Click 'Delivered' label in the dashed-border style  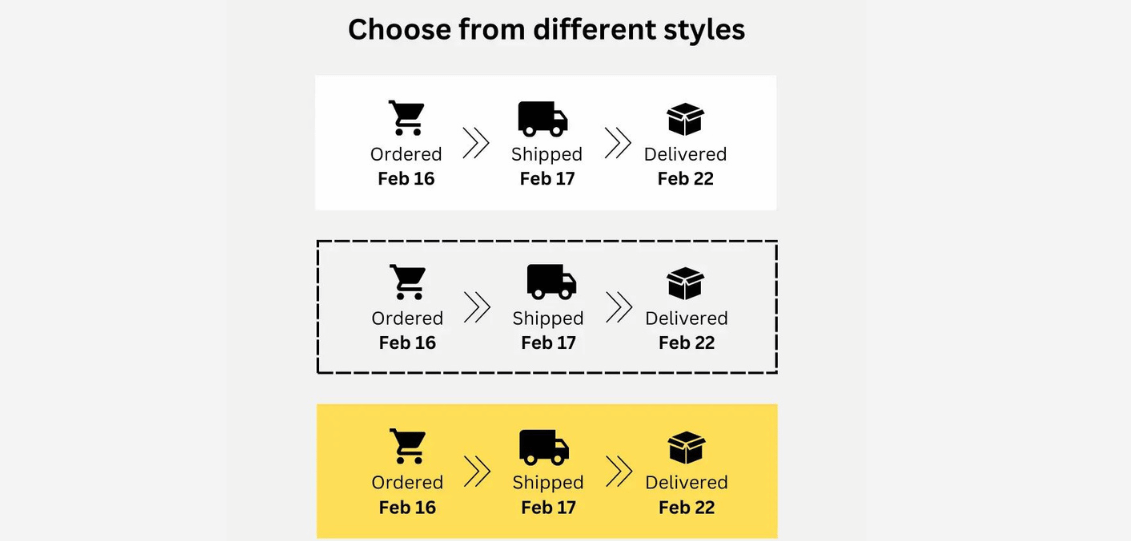click(x=687, y=318)
